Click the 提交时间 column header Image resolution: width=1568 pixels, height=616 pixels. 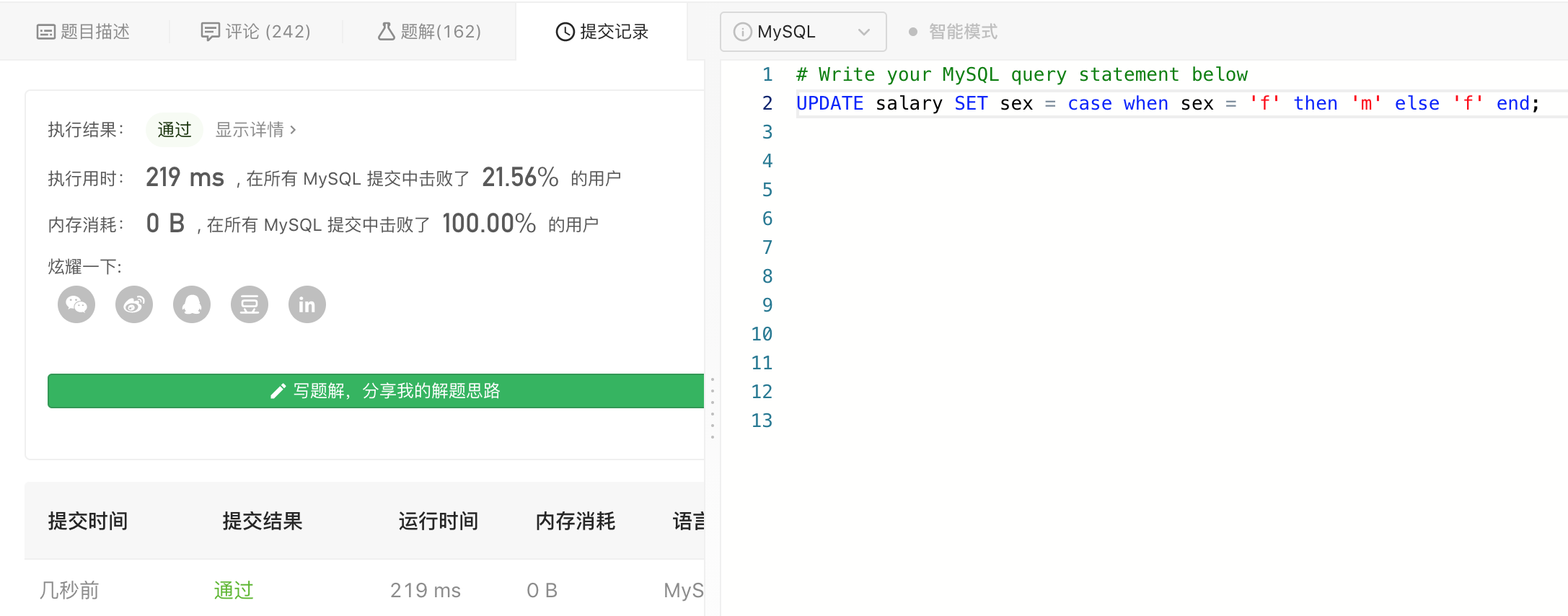point(88,521)
